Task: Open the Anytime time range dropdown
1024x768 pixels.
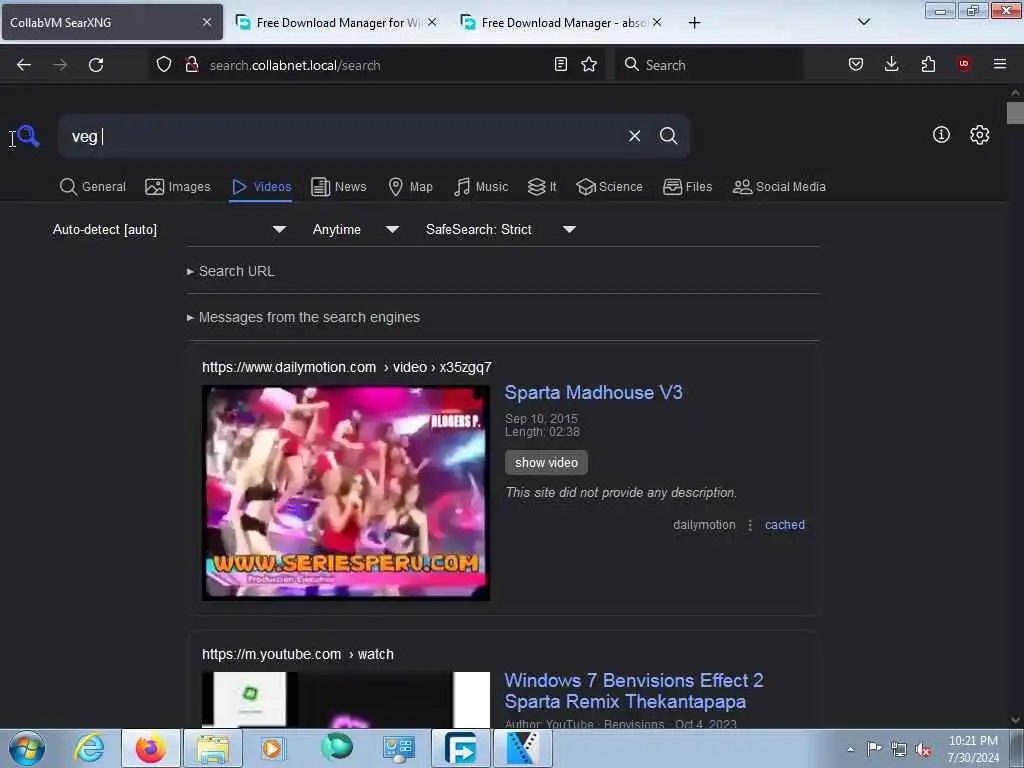Action: 355,229
